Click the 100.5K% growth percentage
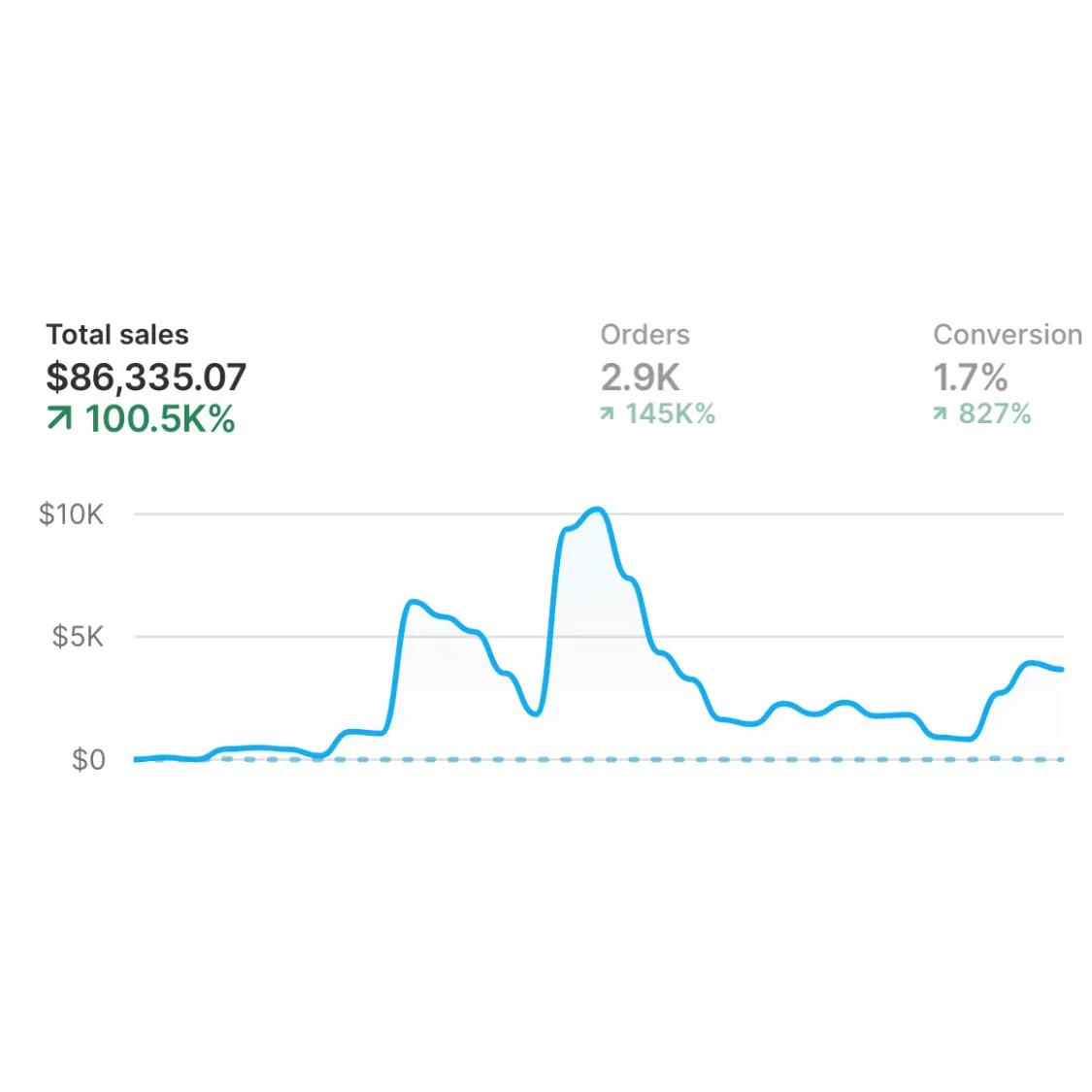 pyautogui.click(x=160, y=419)
